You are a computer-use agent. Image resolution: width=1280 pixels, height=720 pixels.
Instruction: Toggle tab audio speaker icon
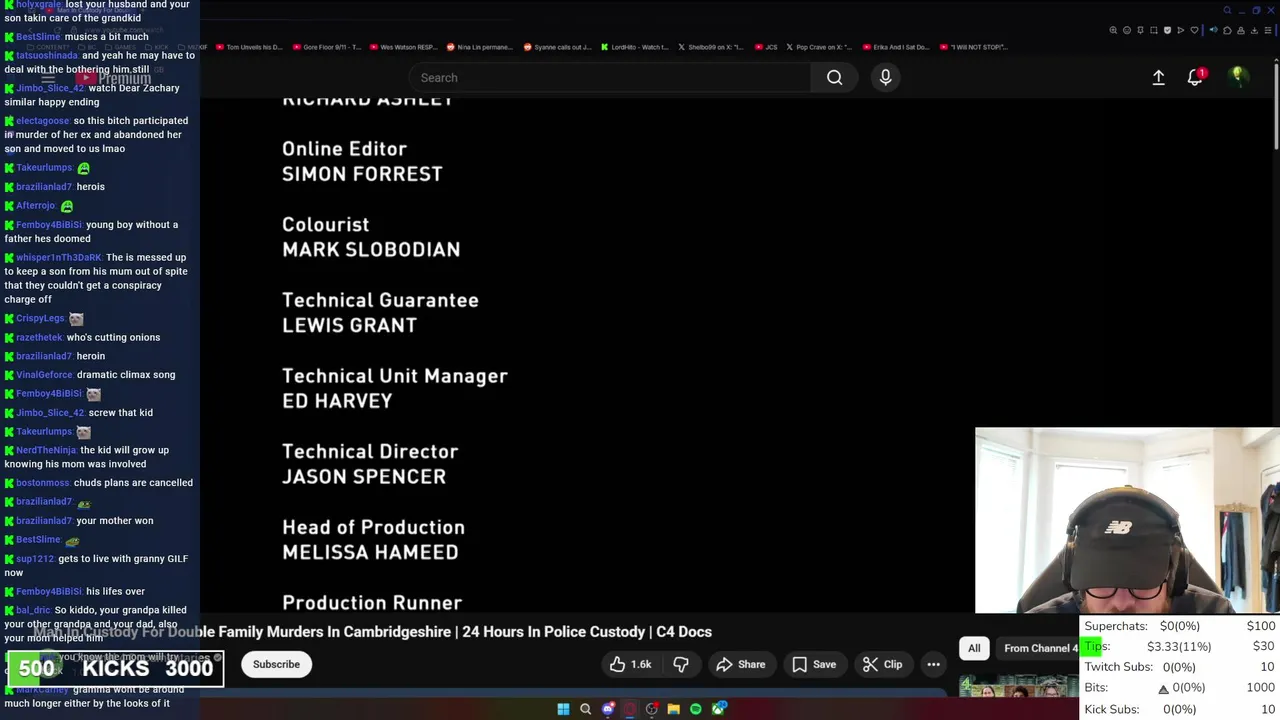[x=1213, y=30]
